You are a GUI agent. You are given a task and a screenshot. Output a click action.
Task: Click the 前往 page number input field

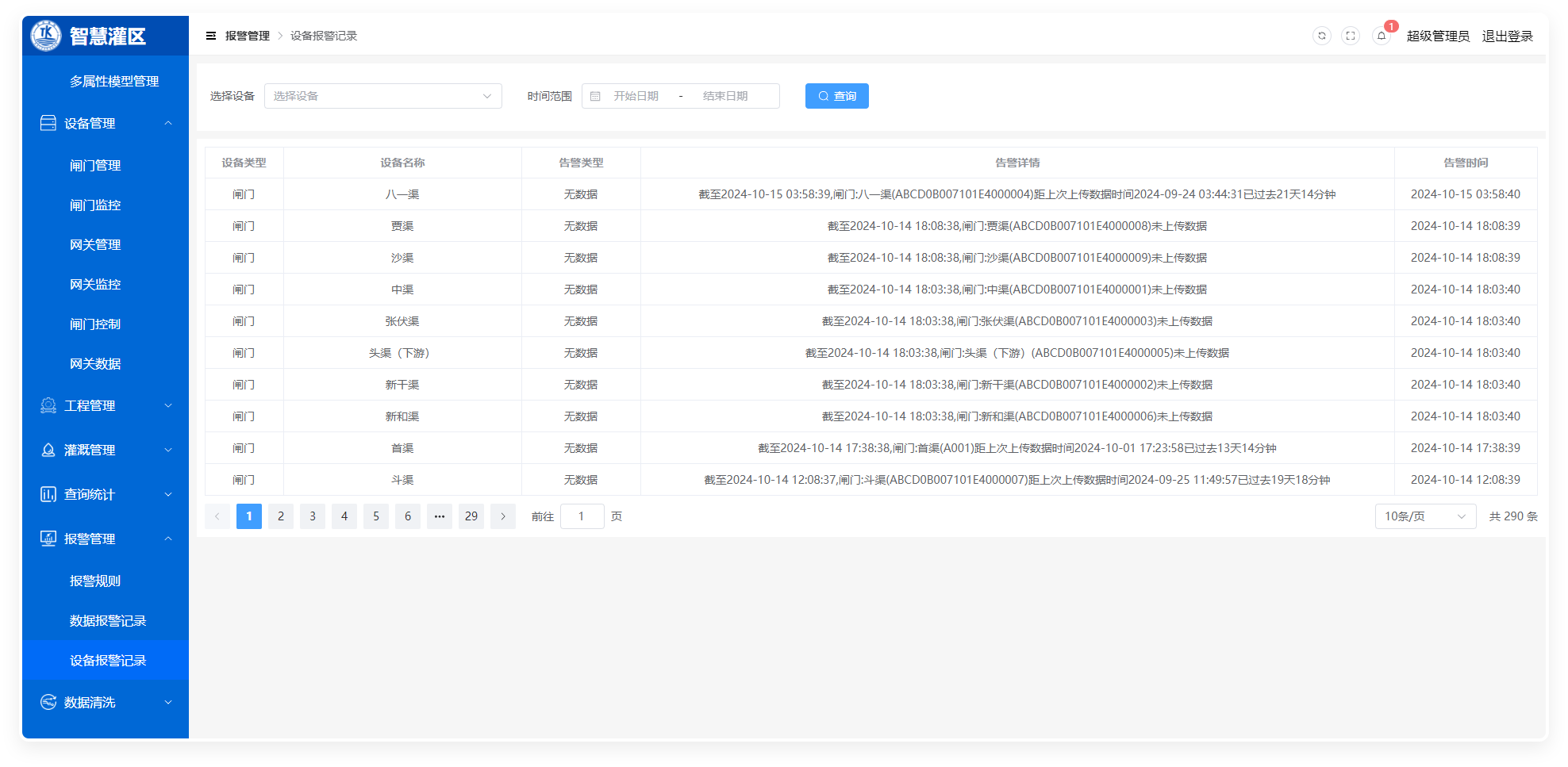click(582, 516)
